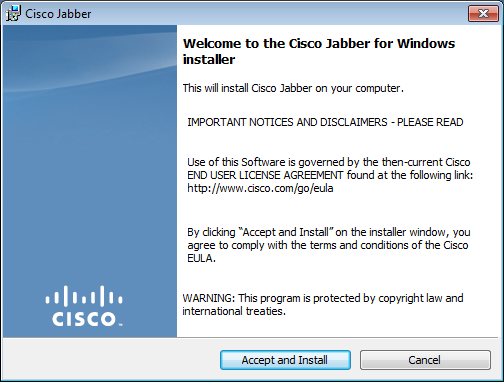Click 'international treaties' text line
Viewport: 504px width, 382px height.
[x=234, y=311]
